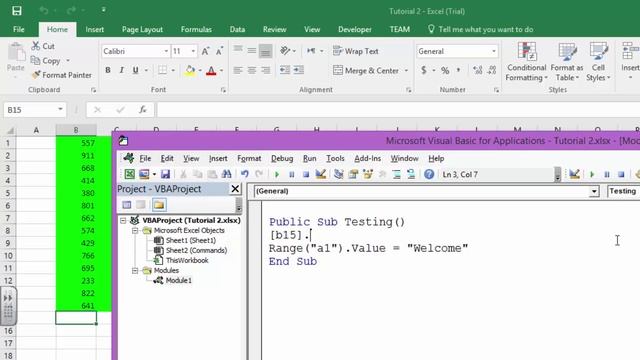
Task: Click the Undo arrow in VBA toolbar
Action: pos(244,174)
